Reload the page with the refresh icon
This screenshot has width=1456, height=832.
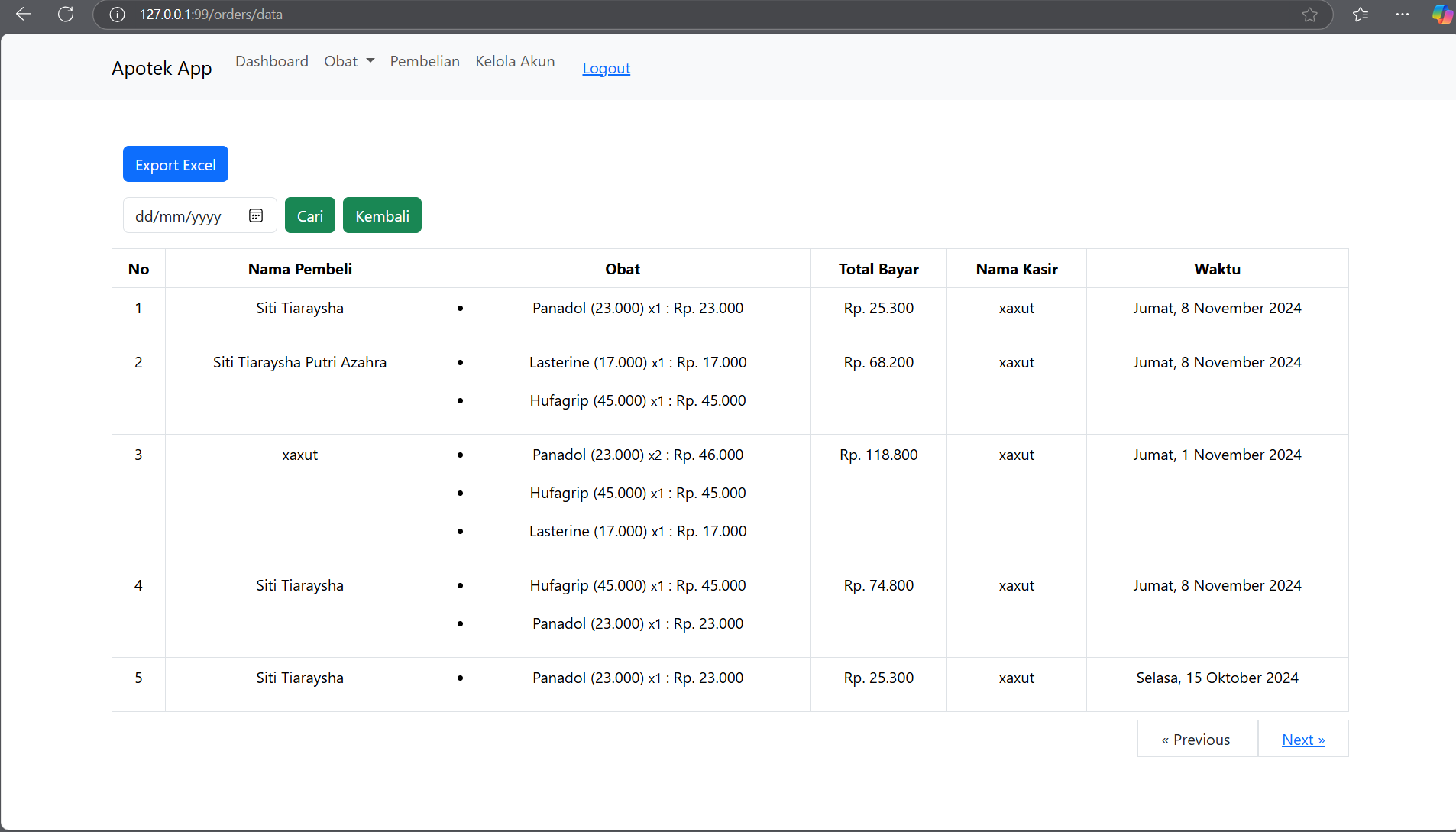click(66, 15)
